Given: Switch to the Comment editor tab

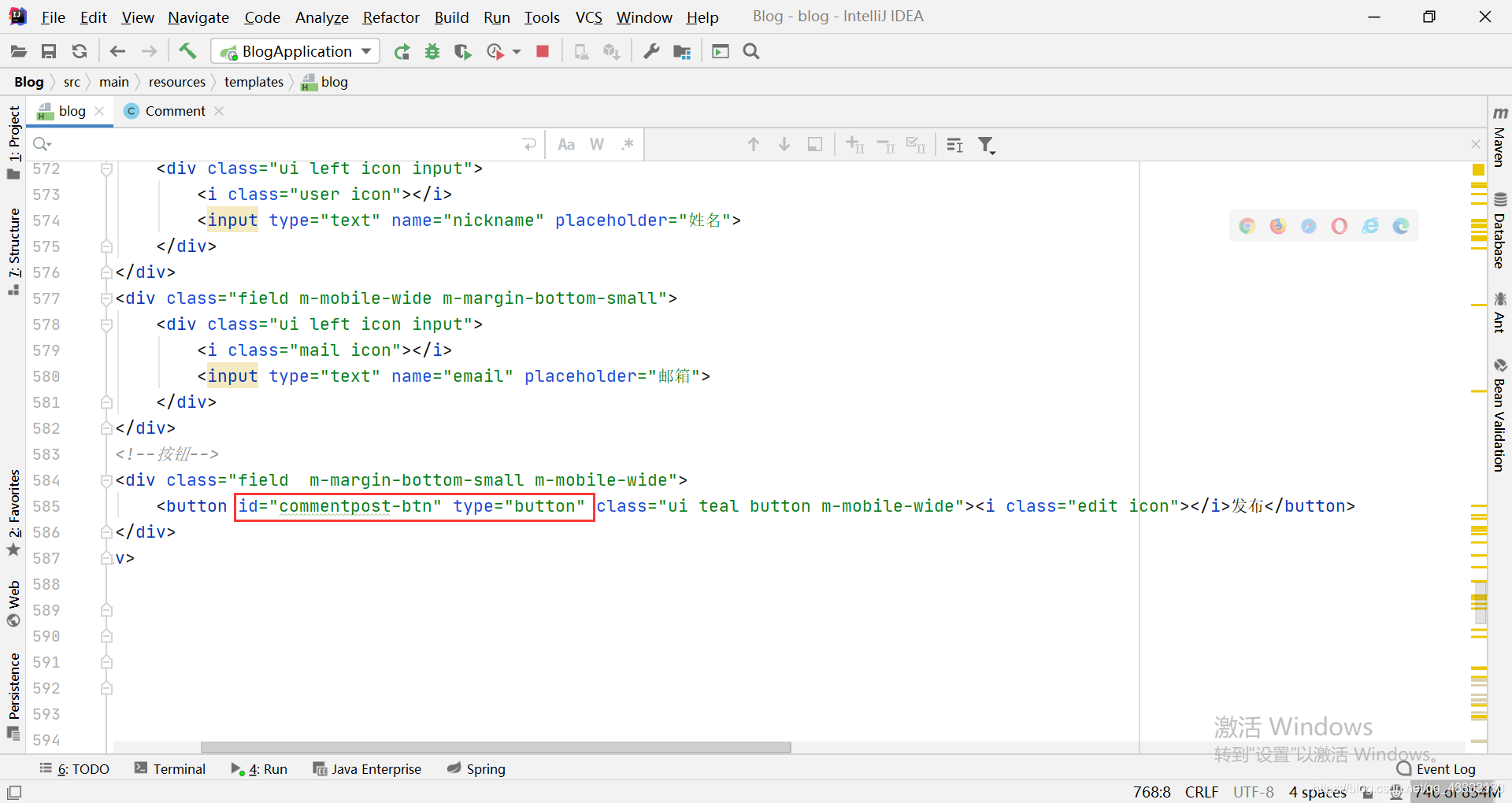Looking at the screenshot, I should pyautogui.click(x=175, y=111).
